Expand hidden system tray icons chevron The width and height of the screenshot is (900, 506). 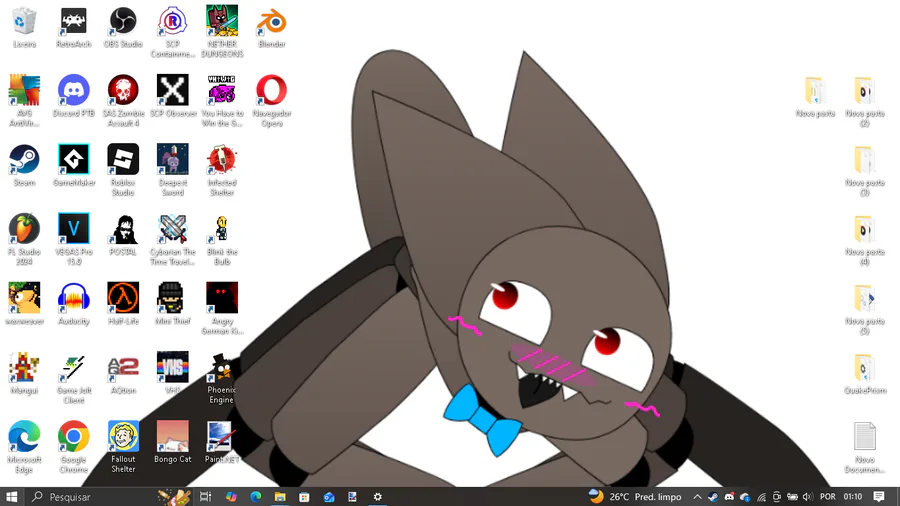(x=697, y=497)
